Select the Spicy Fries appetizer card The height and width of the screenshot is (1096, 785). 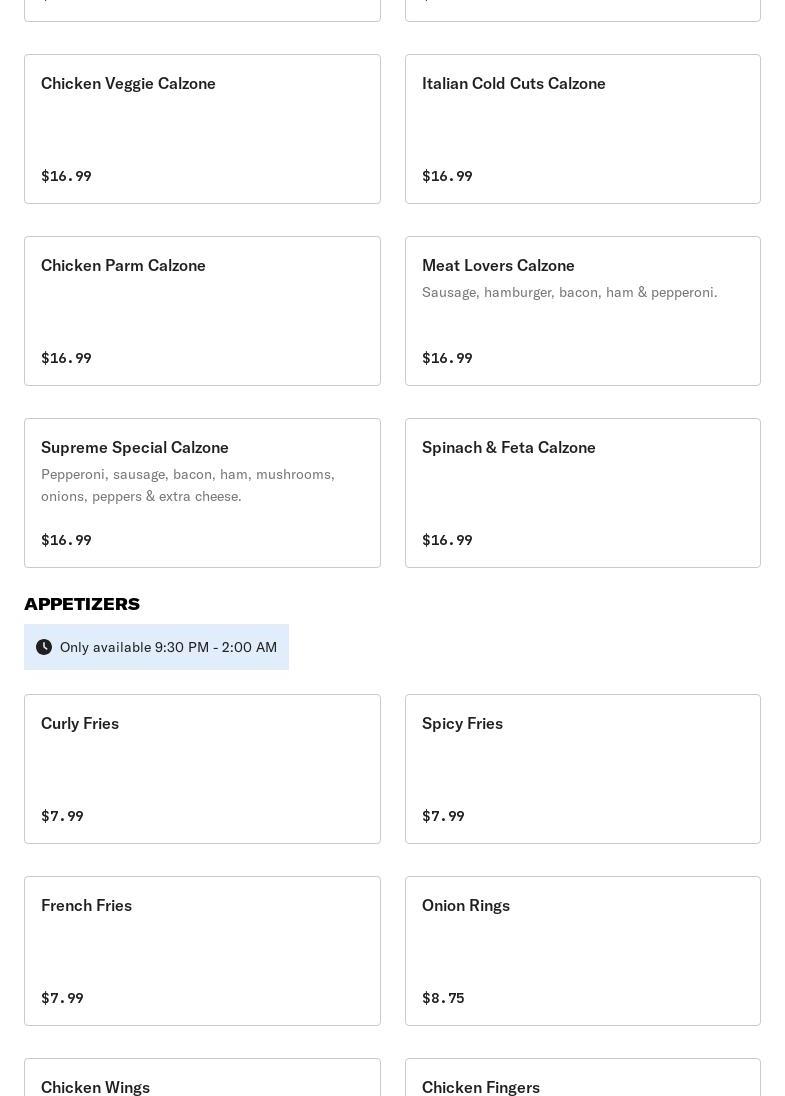[x=582, y=769]
